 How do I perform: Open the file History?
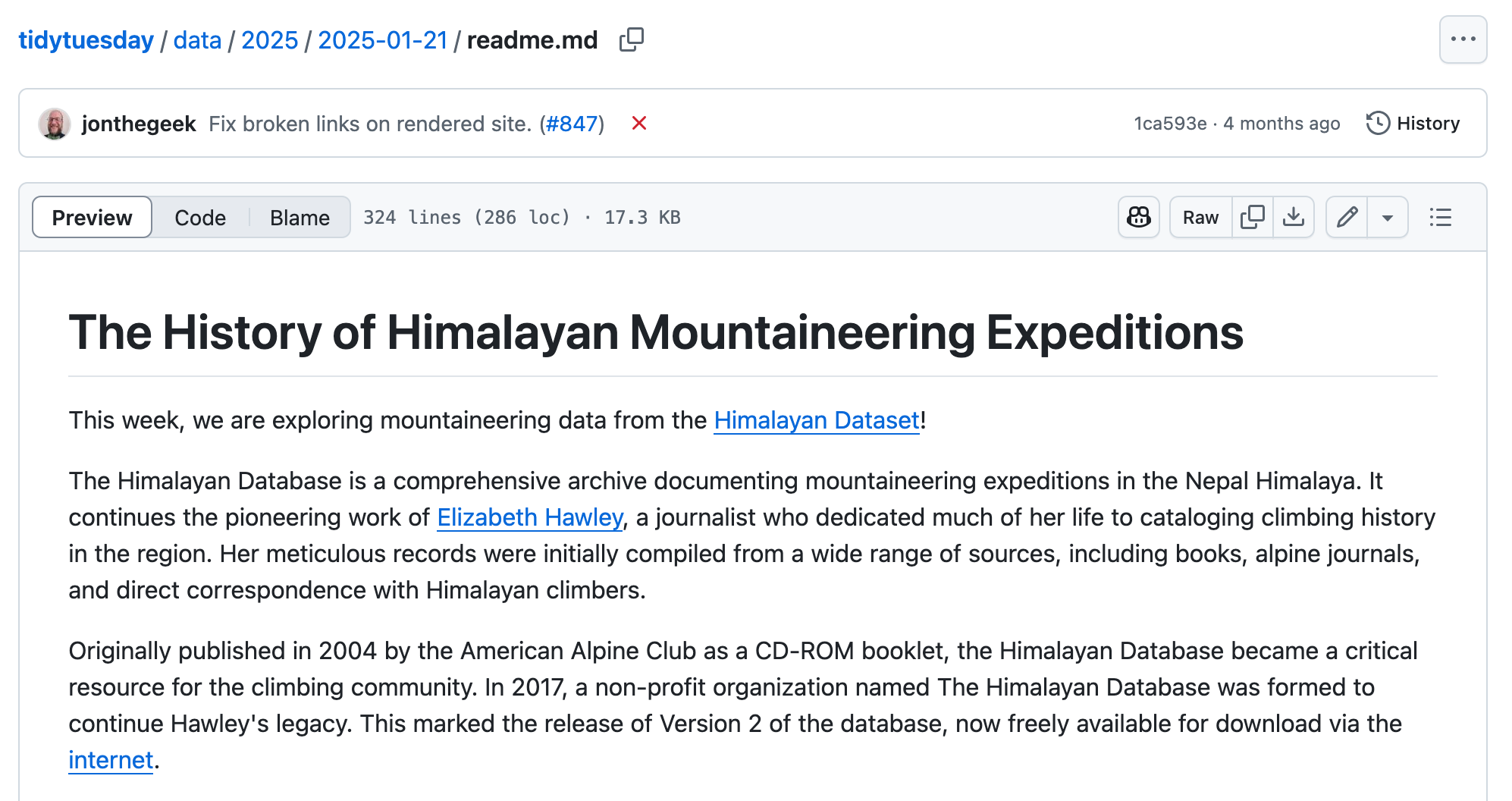[1413, 123]
